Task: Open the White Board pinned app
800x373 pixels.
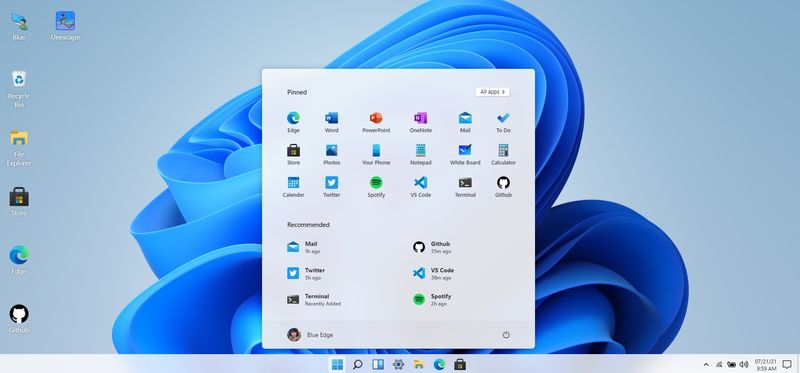Action: [x=465, y=155]
